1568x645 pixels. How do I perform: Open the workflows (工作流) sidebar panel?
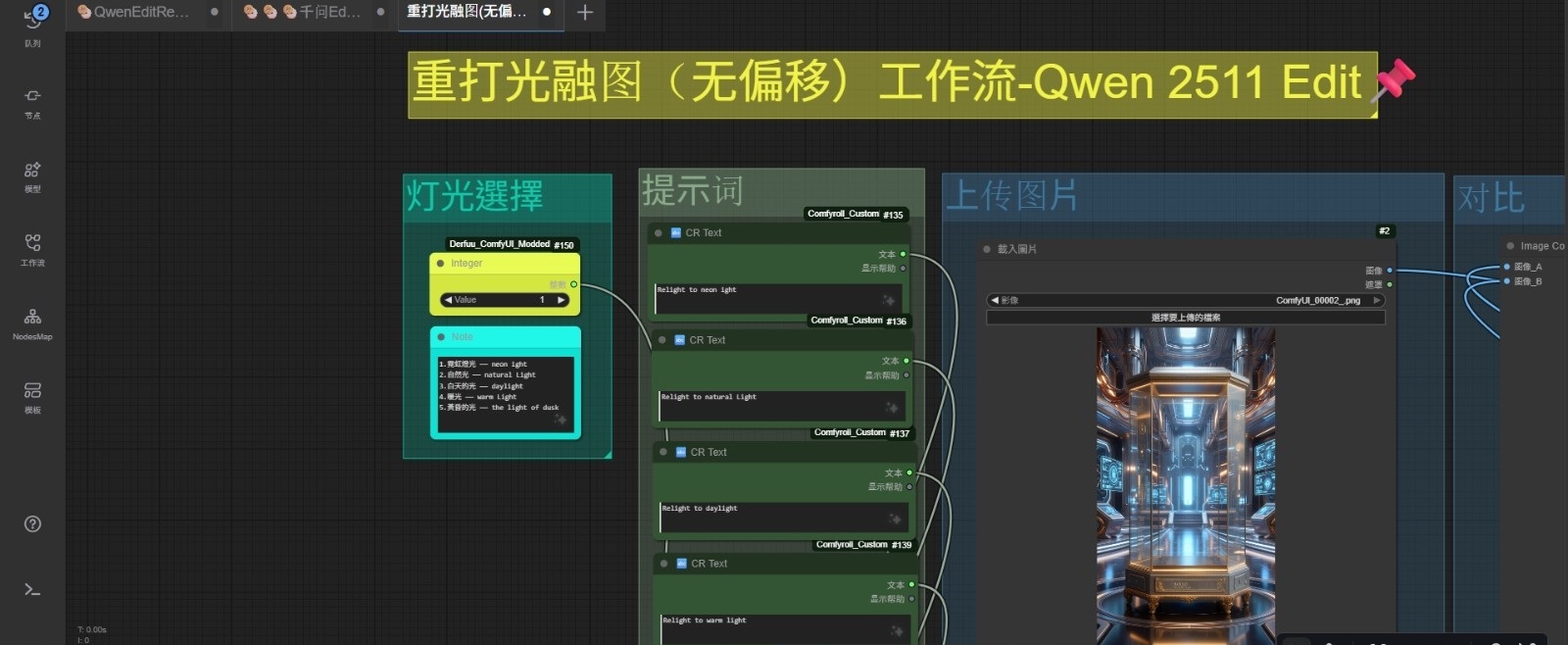pyautogui.click(x=32, y=250)
